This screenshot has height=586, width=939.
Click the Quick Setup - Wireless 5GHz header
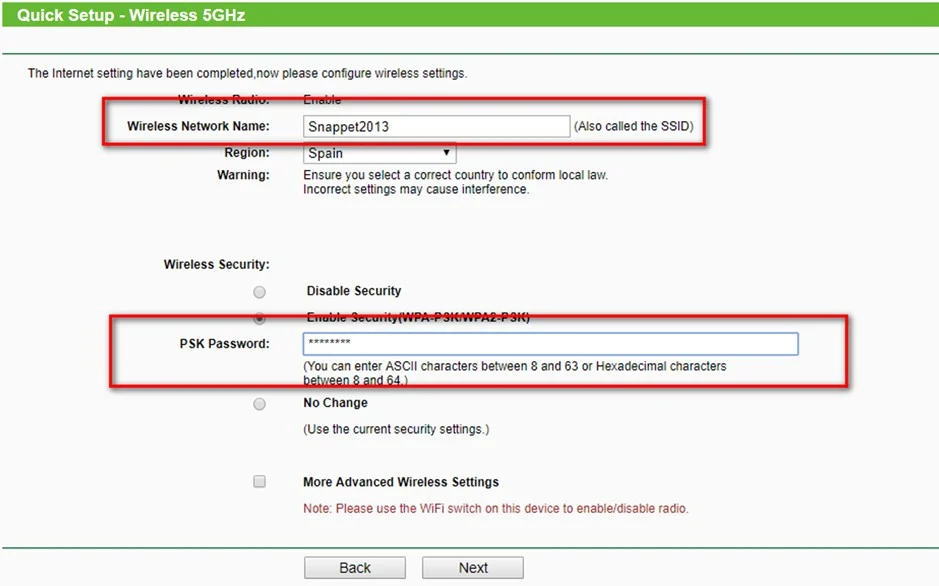pos(131,16)
